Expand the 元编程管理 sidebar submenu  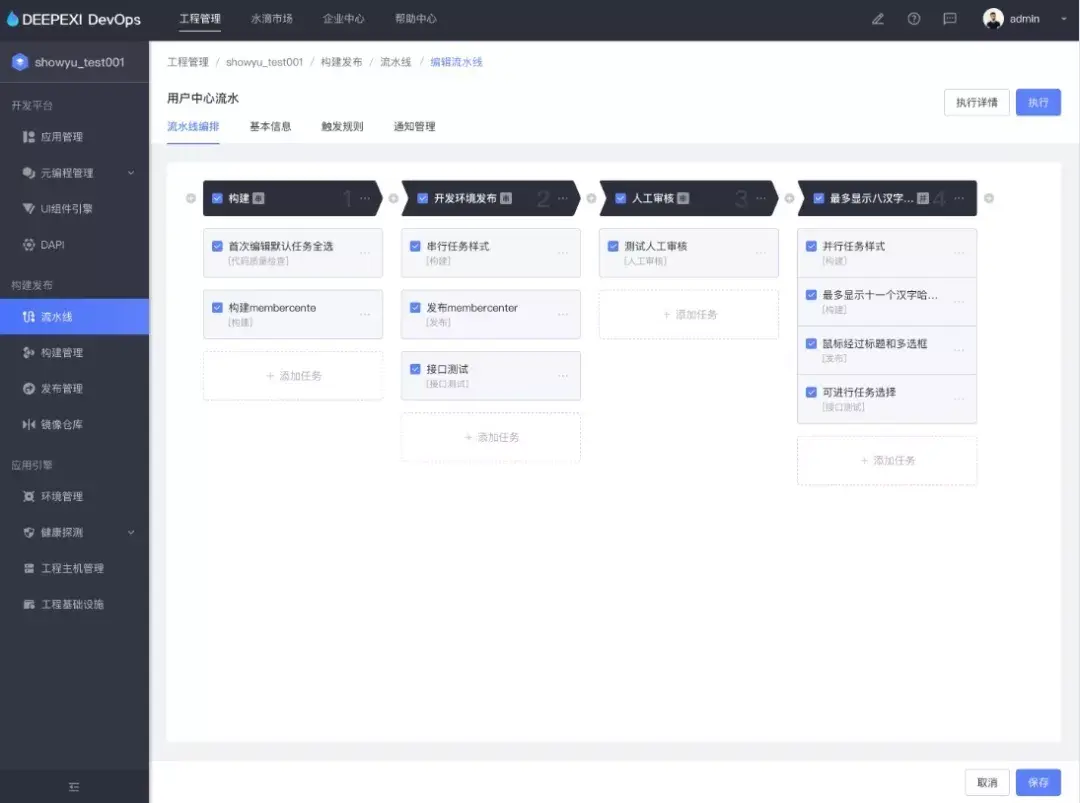(131, 173)
